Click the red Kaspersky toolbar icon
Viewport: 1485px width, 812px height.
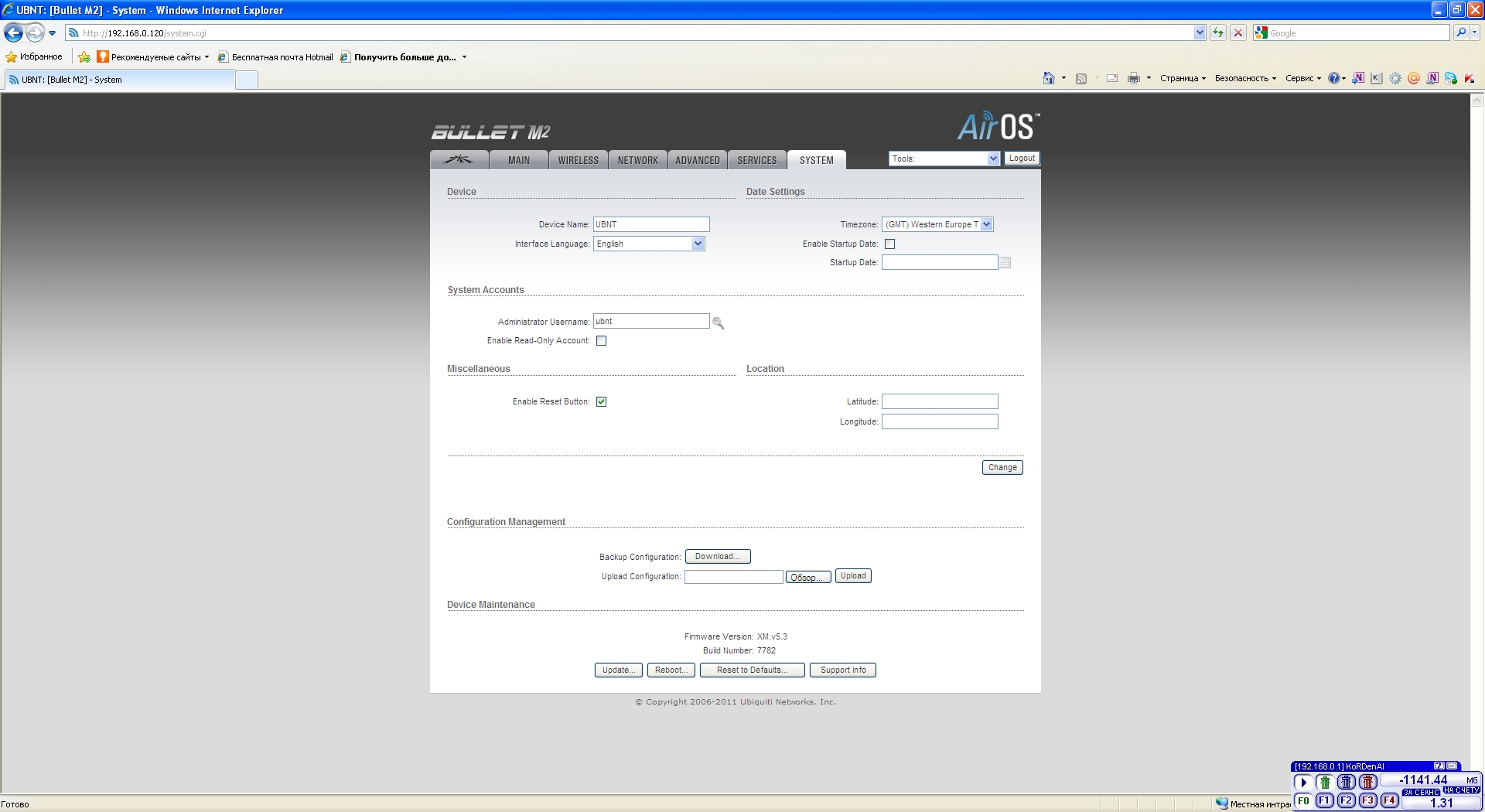(1470, 78)
